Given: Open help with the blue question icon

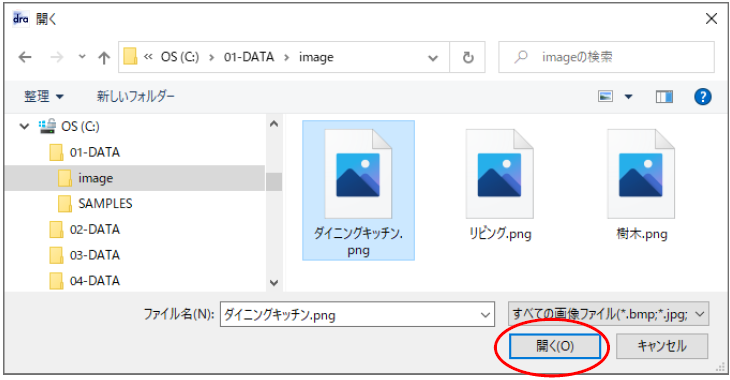Looking at the screenshot, I should [703, 96].
